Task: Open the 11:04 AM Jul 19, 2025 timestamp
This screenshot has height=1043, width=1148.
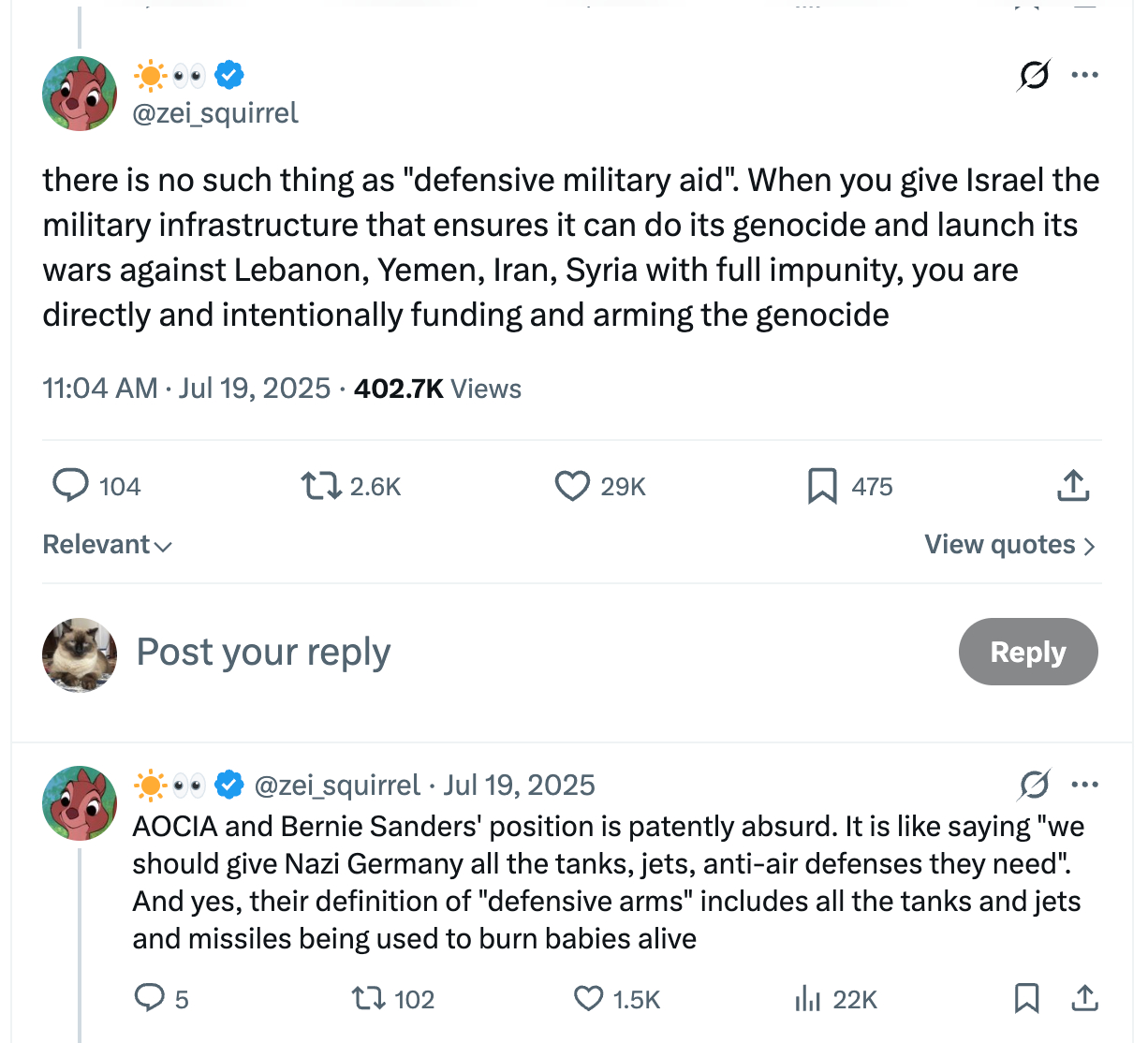Action: (186, 389)
